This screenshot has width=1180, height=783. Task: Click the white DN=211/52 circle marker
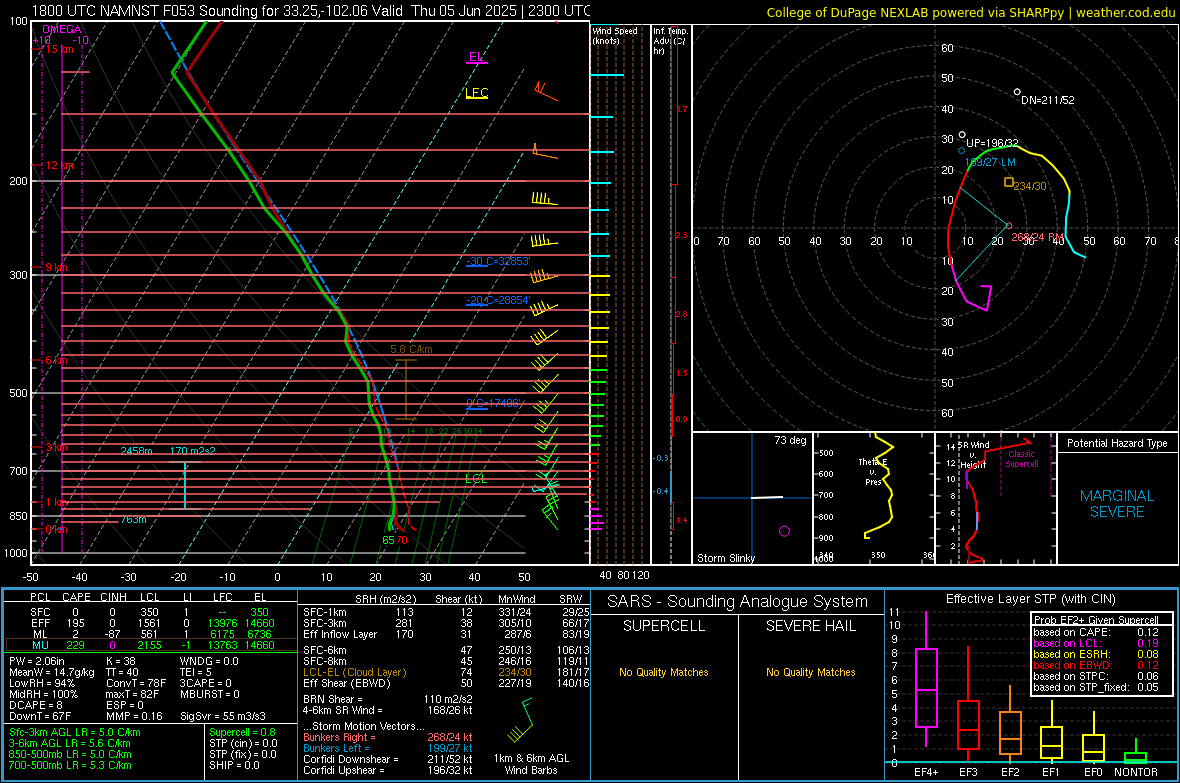pyautogui.click(x=1017, y=93)
